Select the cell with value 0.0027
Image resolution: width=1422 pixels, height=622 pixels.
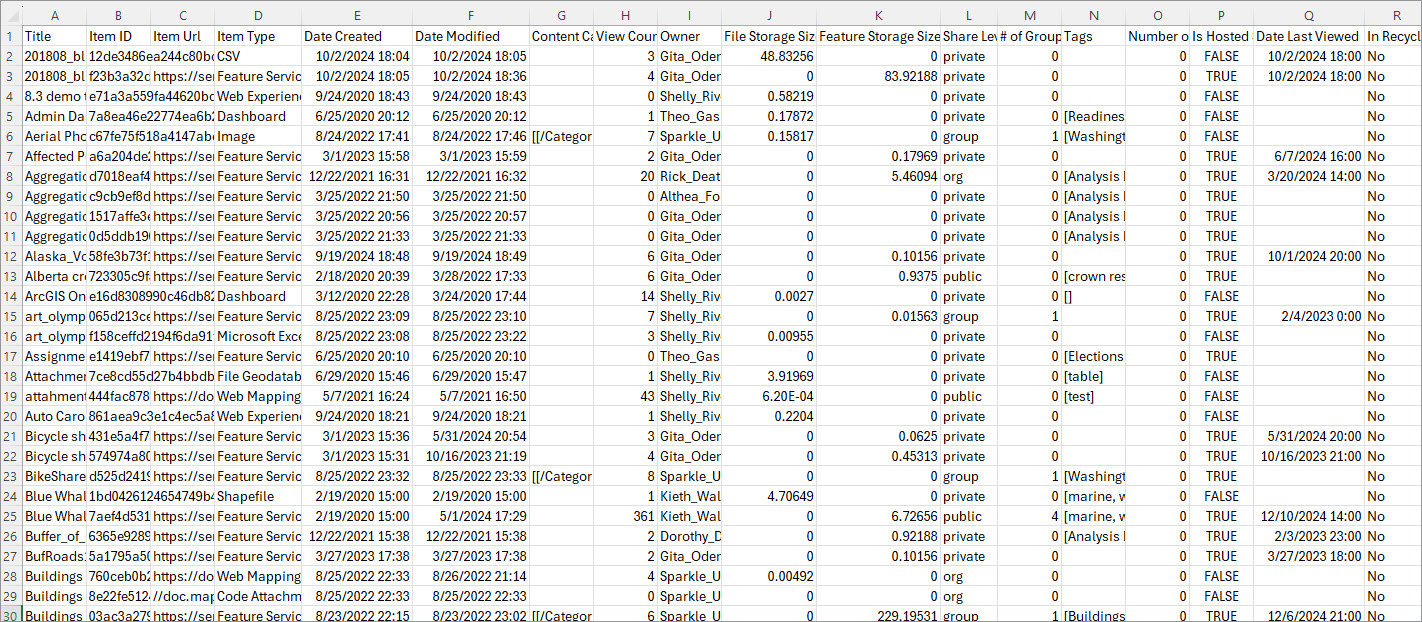click(x=769, y=296)
